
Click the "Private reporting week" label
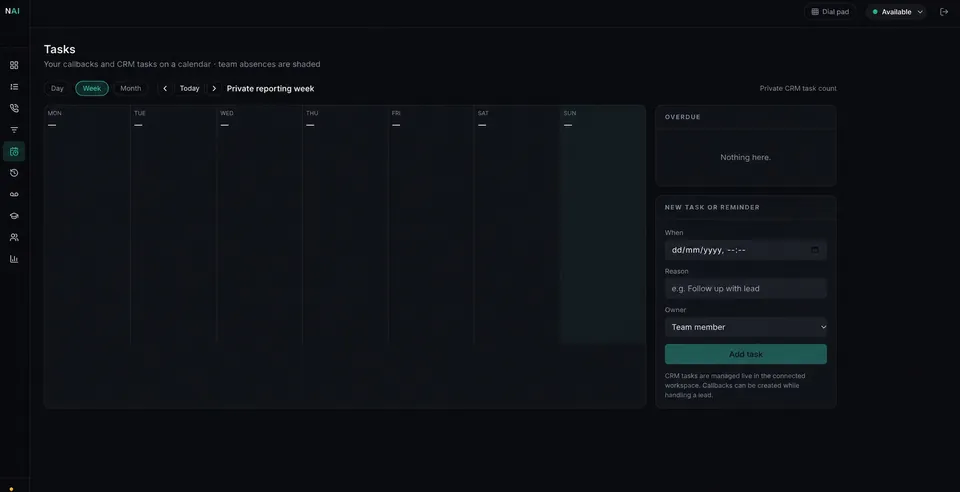point(271,89)
